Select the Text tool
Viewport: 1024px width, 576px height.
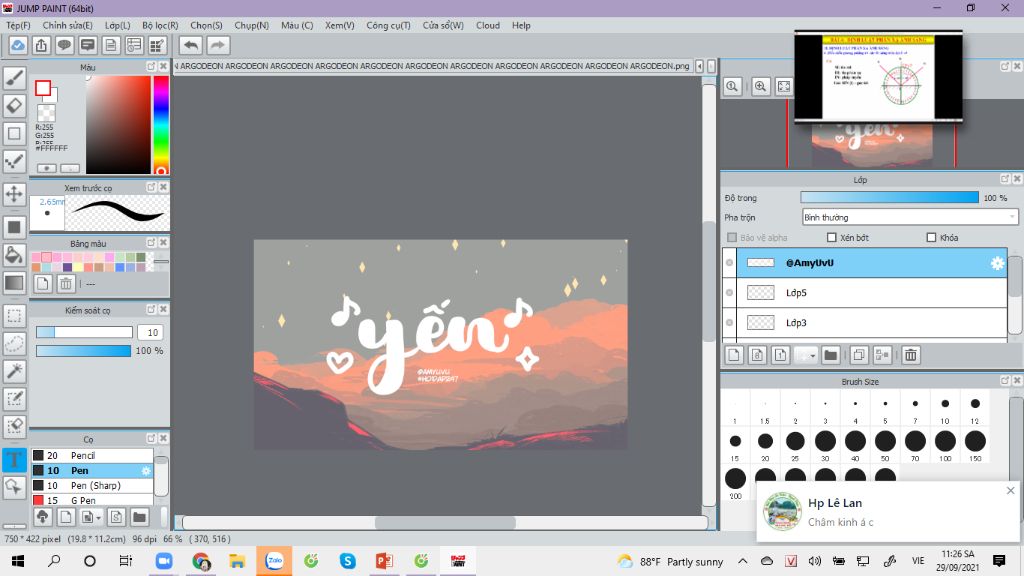(14, 460)
